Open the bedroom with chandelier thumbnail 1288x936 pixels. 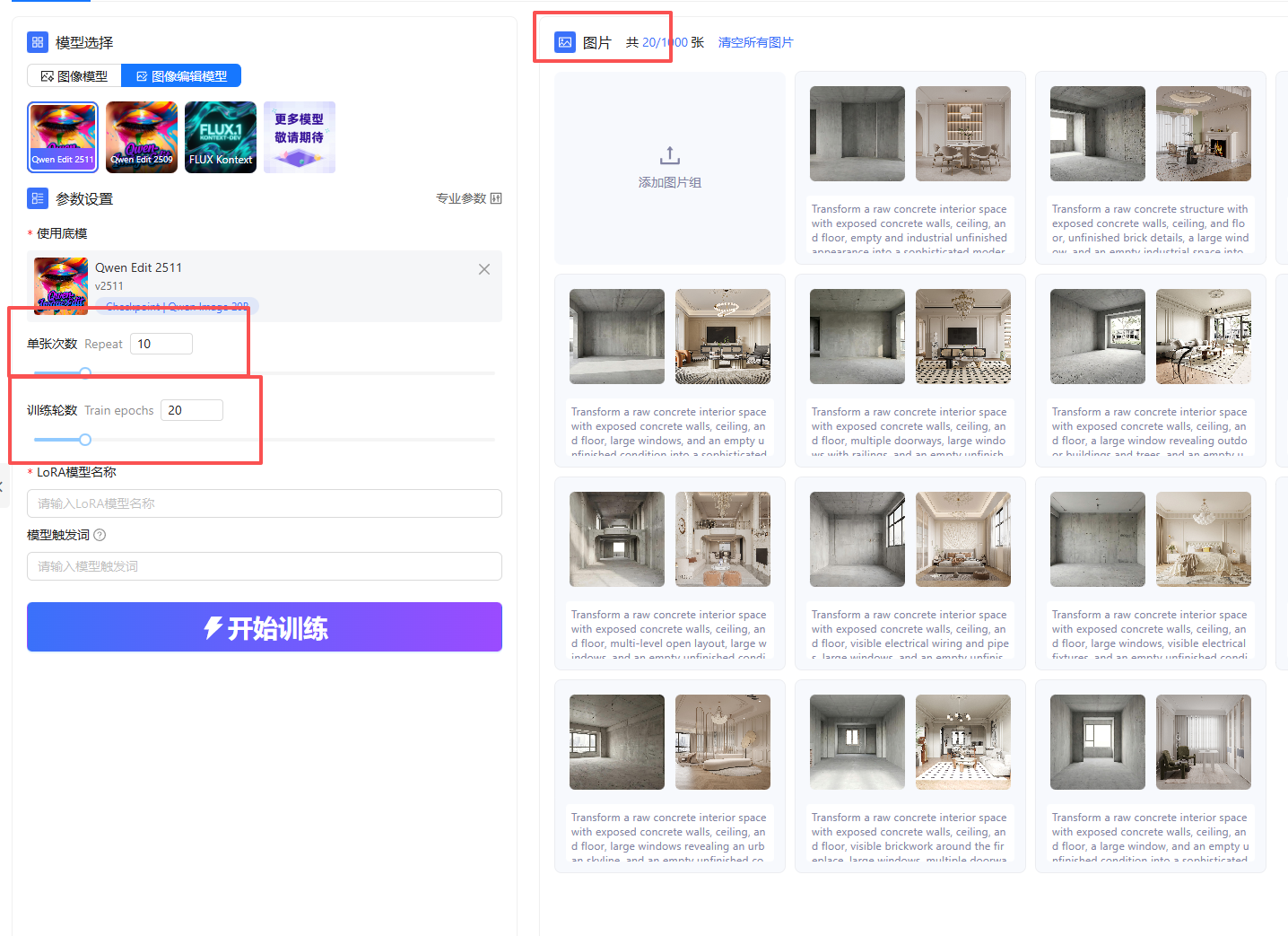(x=1204, y=539)
